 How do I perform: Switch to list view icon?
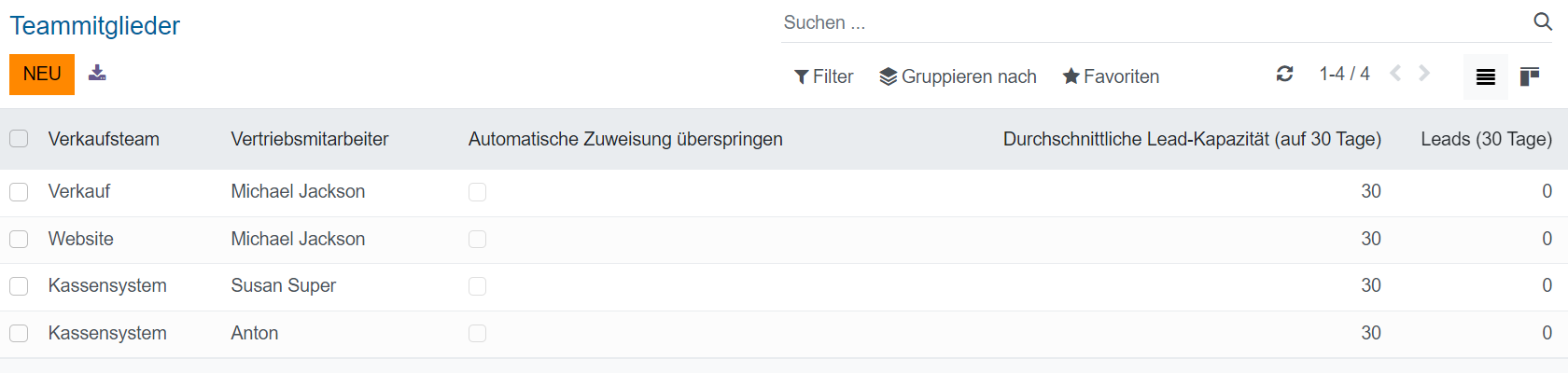pos(1485,76)
